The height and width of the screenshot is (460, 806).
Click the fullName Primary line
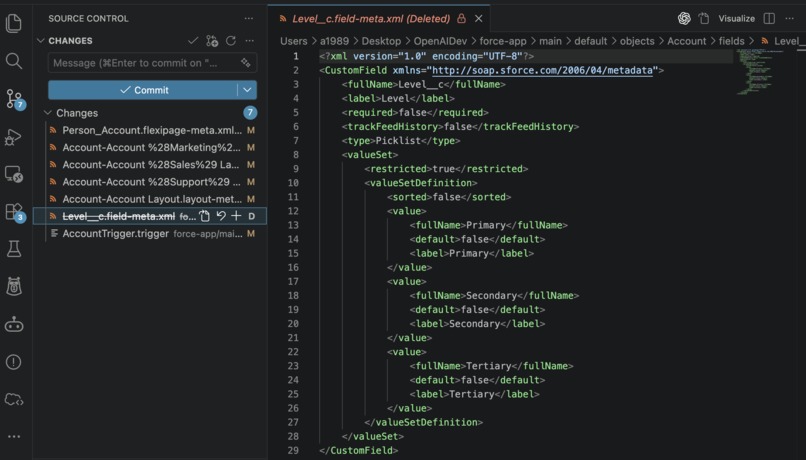488,225
